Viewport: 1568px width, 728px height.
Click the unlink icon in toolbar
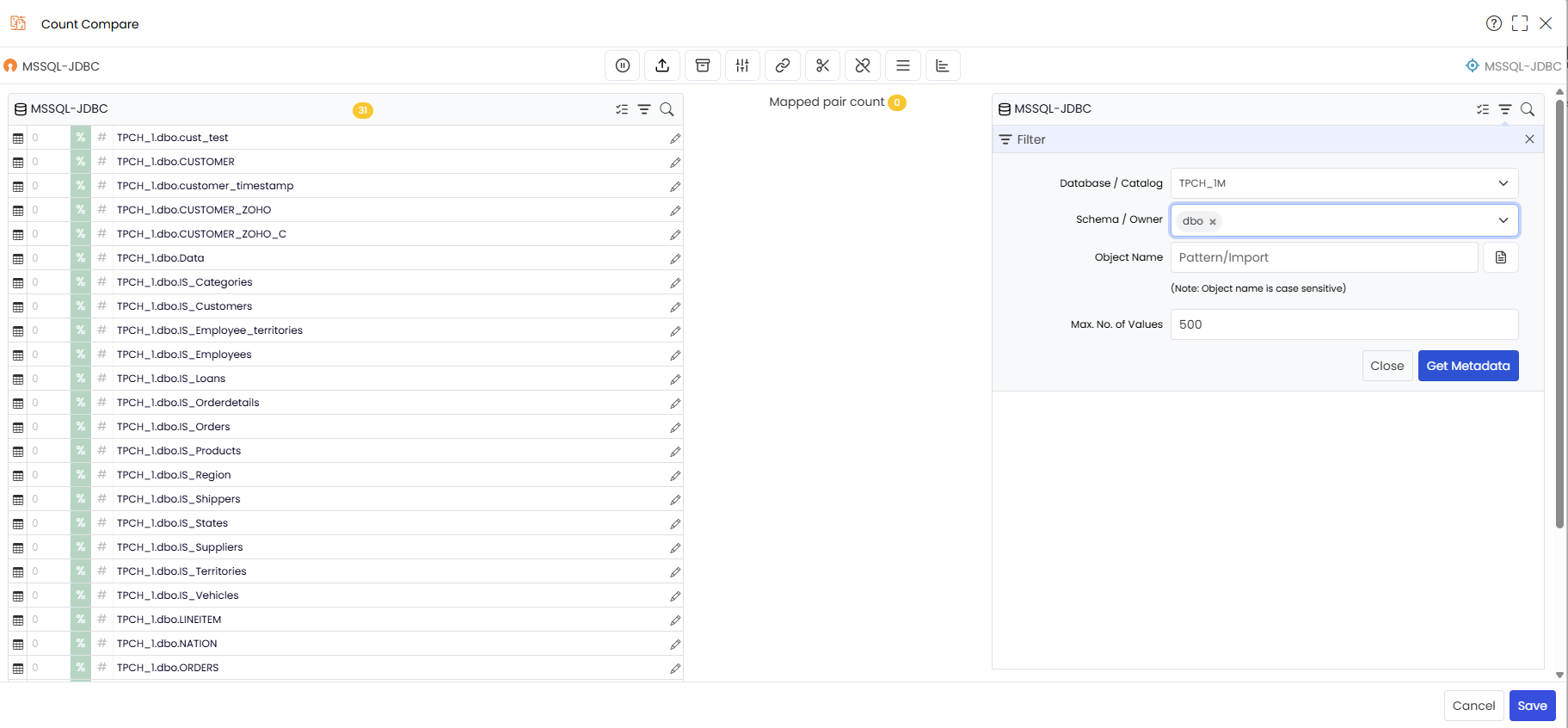point(863,65)
